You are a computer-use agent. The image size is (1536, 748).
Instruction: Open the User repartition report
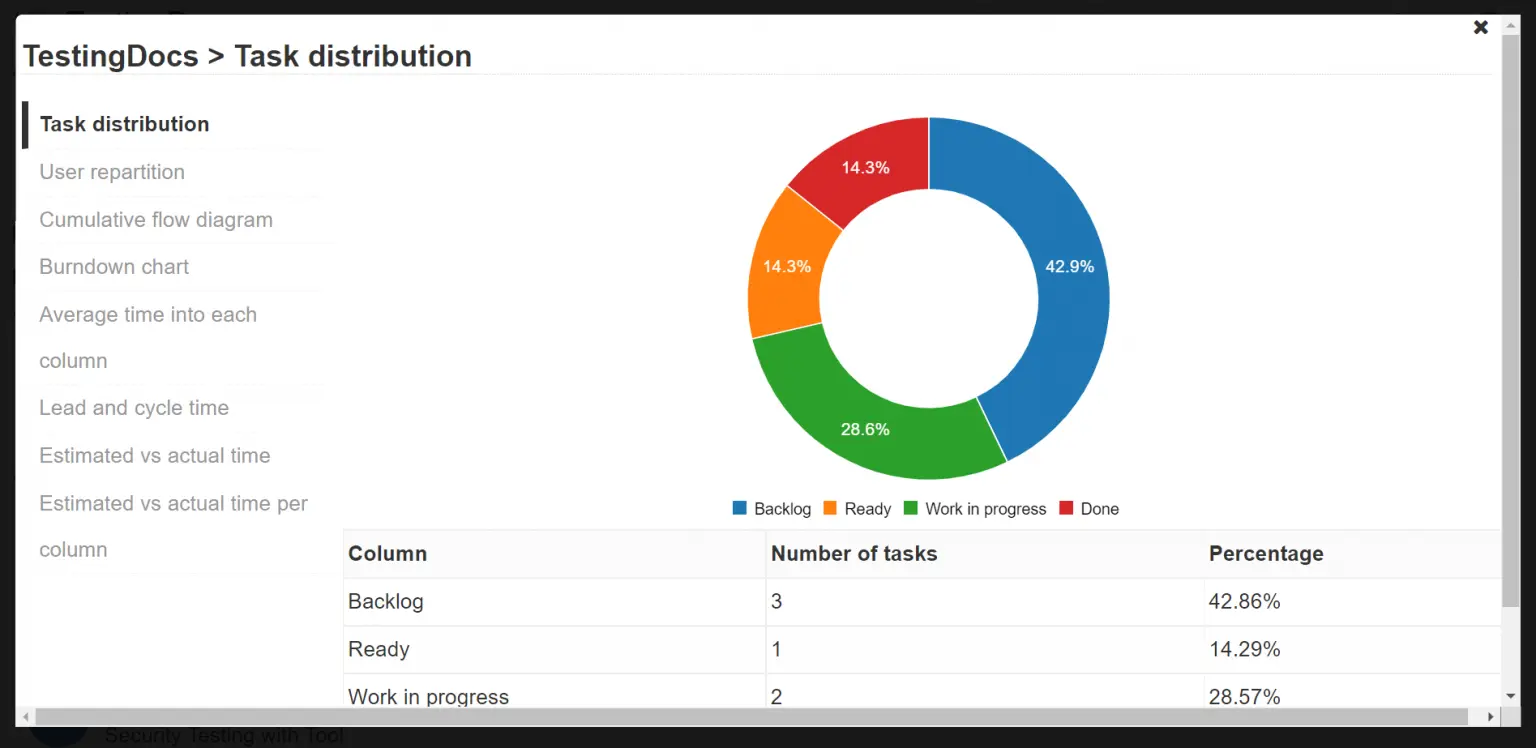click(112, 172)
